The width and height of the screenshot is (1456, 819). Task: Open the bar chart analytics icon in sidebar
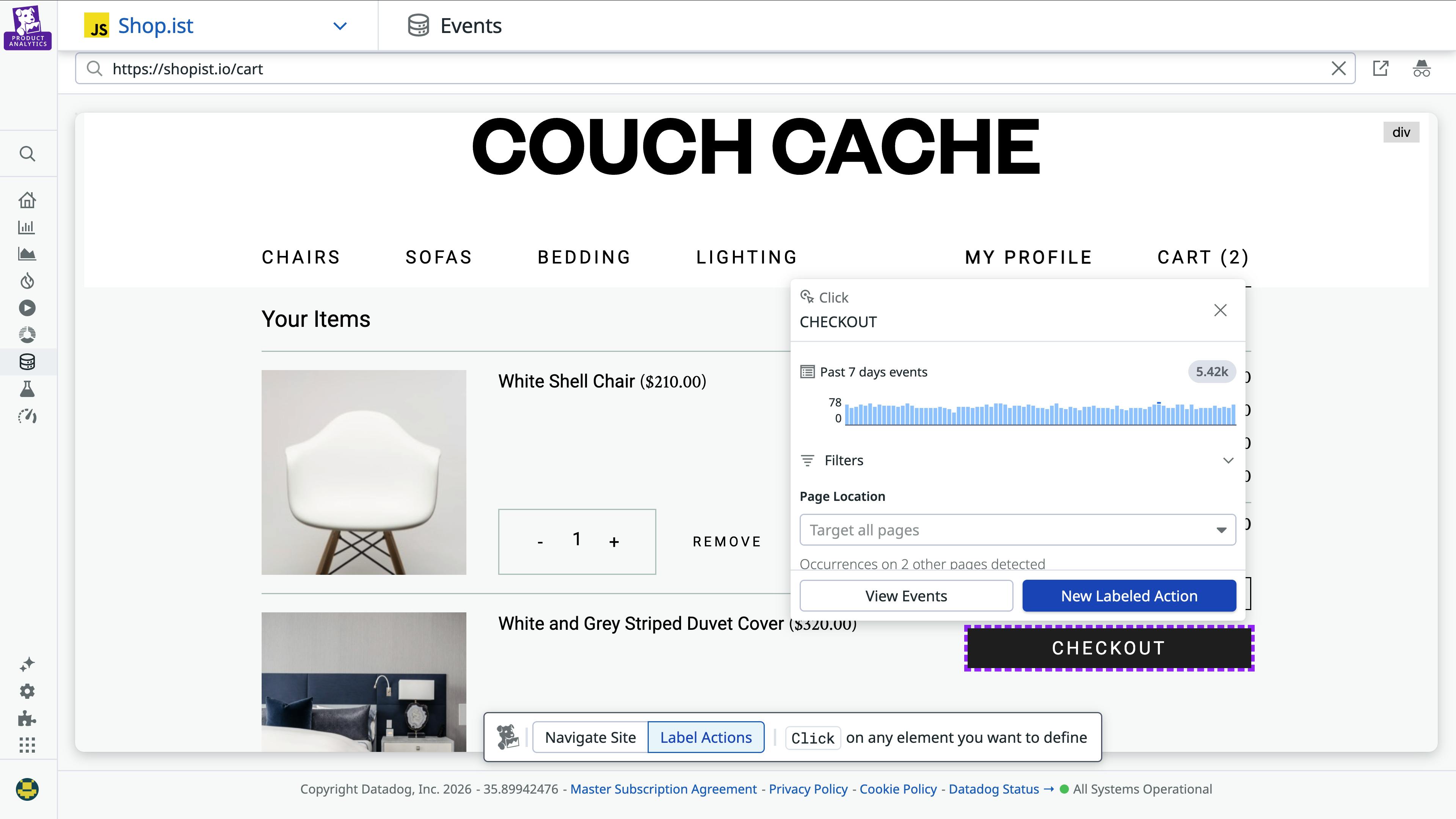point(28,227)
